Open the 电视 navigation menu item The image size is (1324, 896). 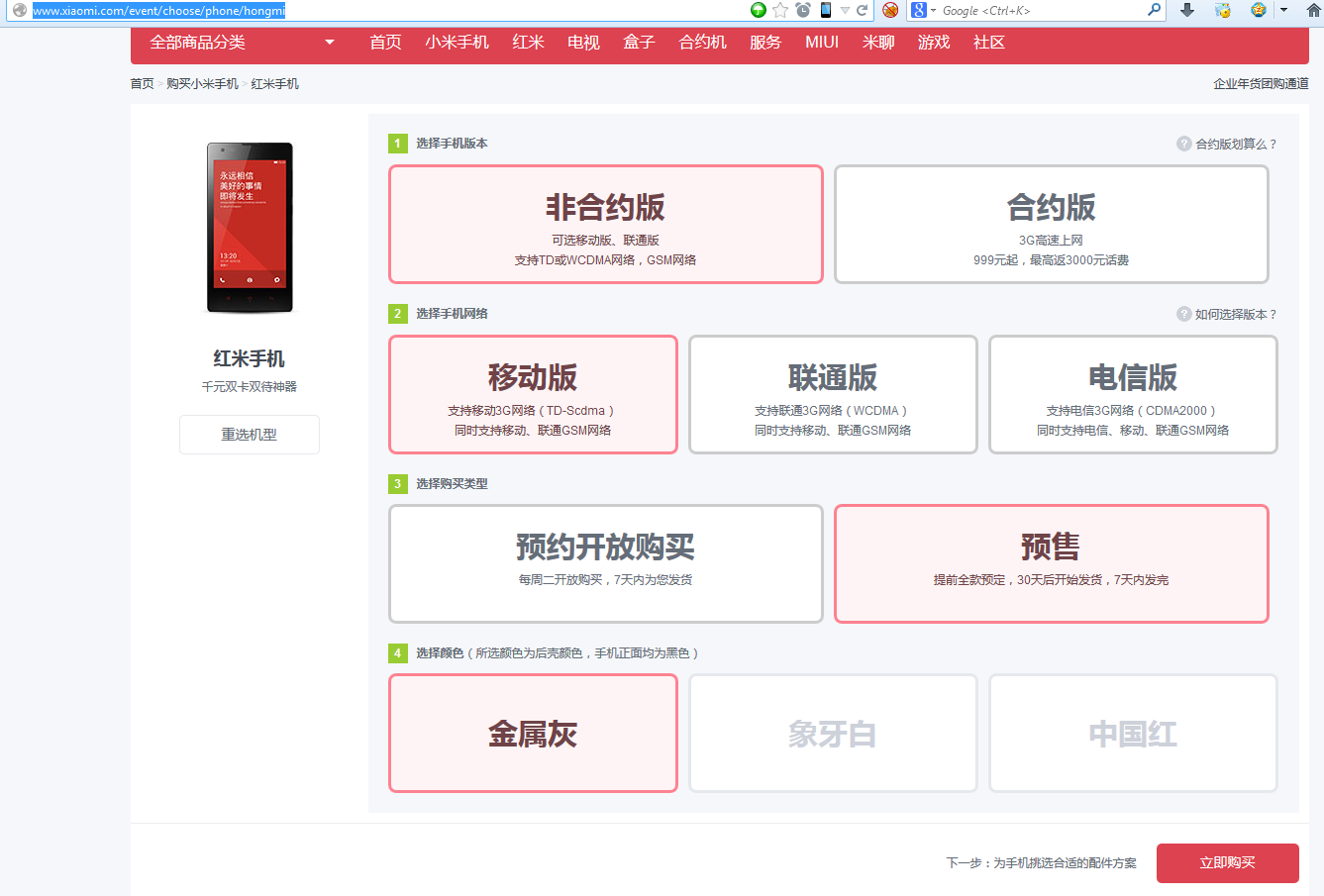tap(584, 43)
